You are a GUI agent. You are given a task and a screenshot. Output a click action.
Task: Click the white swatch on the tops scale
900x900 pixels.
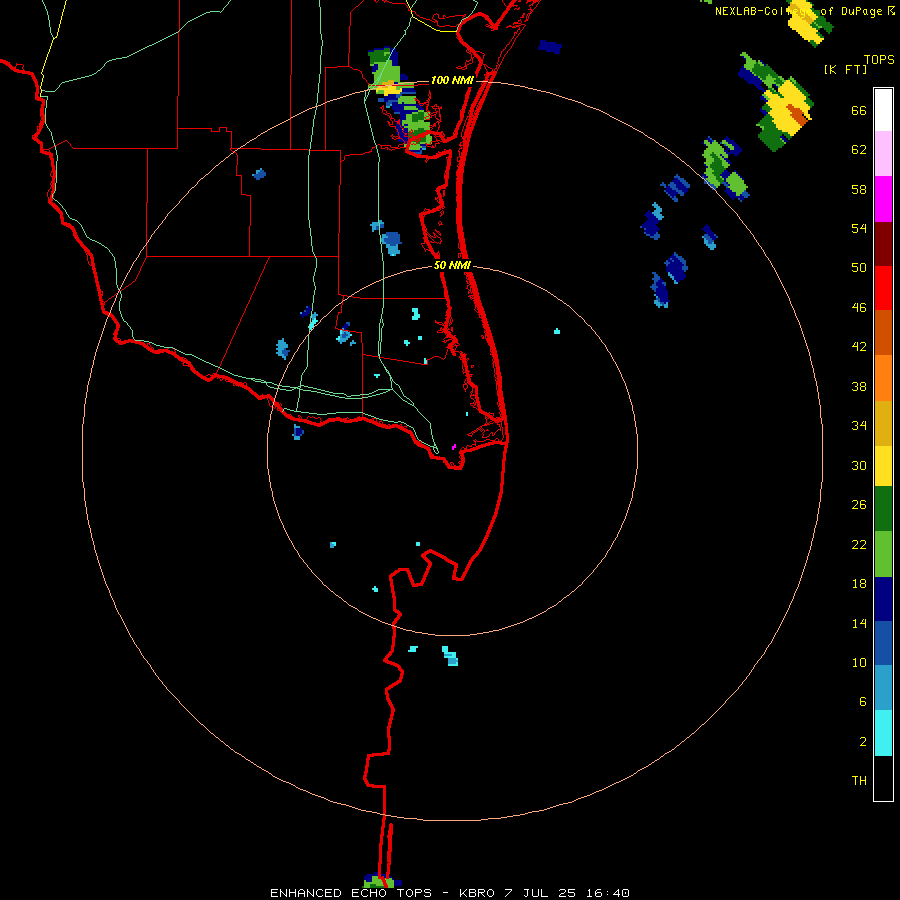pos(883,110)
